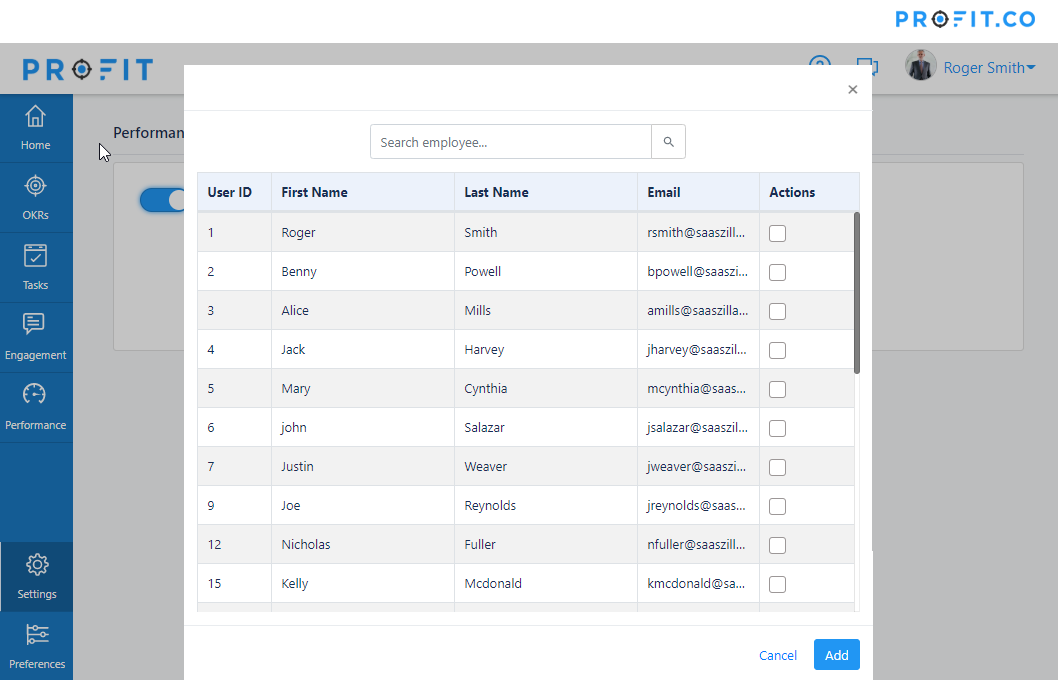Open the Home sidebar item
The width and height of the screenshot is (1058, 680).
(x=36, y=128)
